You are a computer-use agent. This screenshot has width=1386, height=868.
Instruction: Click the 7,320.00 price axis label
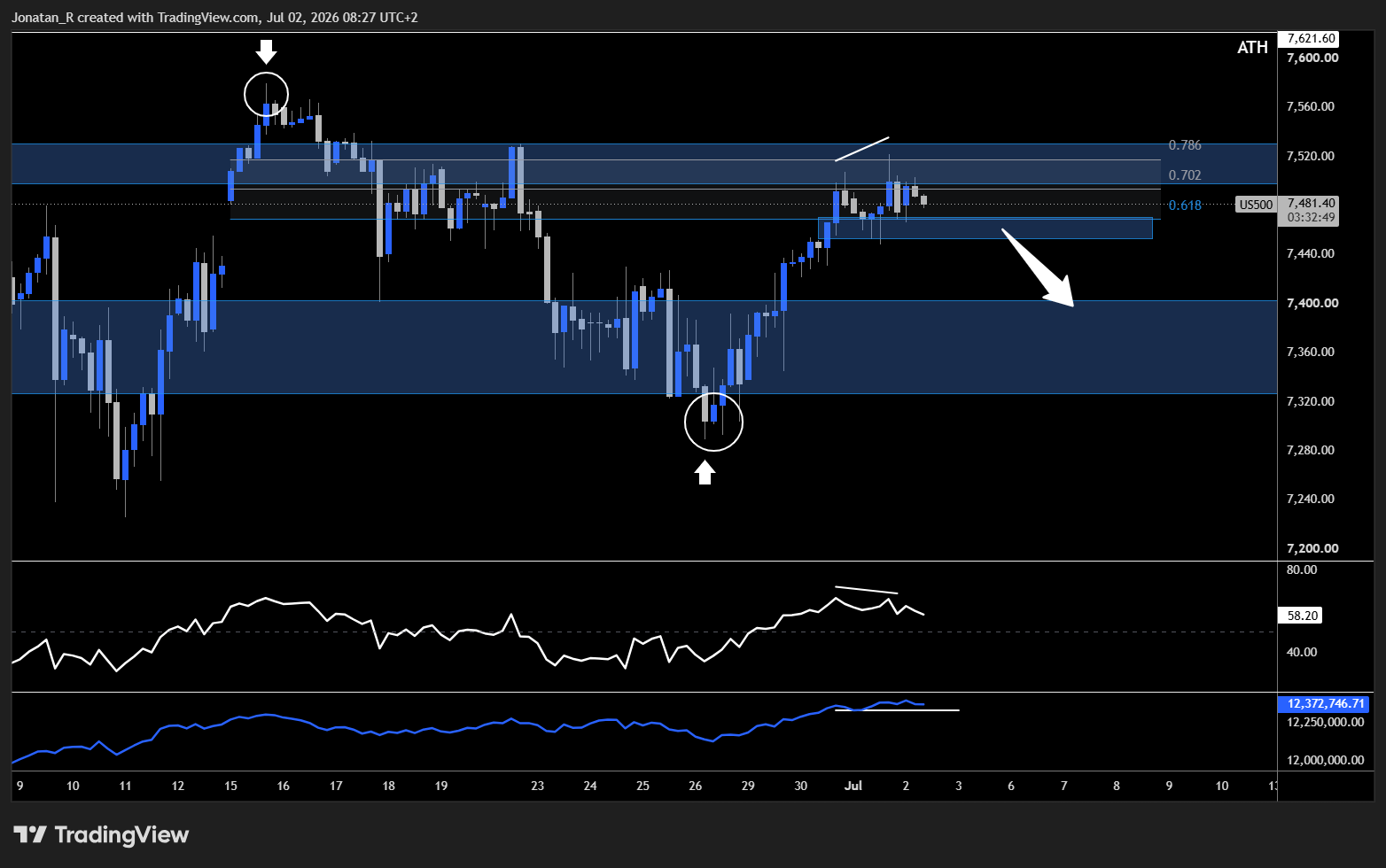click(1310, 401)
